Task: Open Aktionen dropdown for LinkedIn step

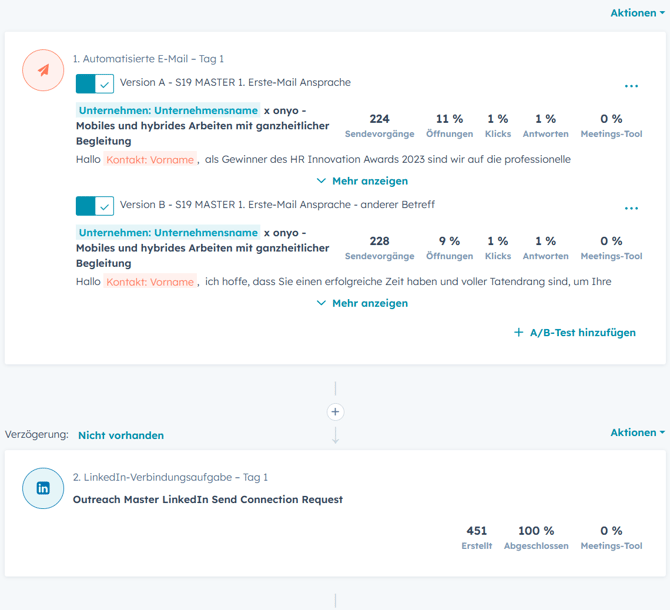Action: pos(637,432)
